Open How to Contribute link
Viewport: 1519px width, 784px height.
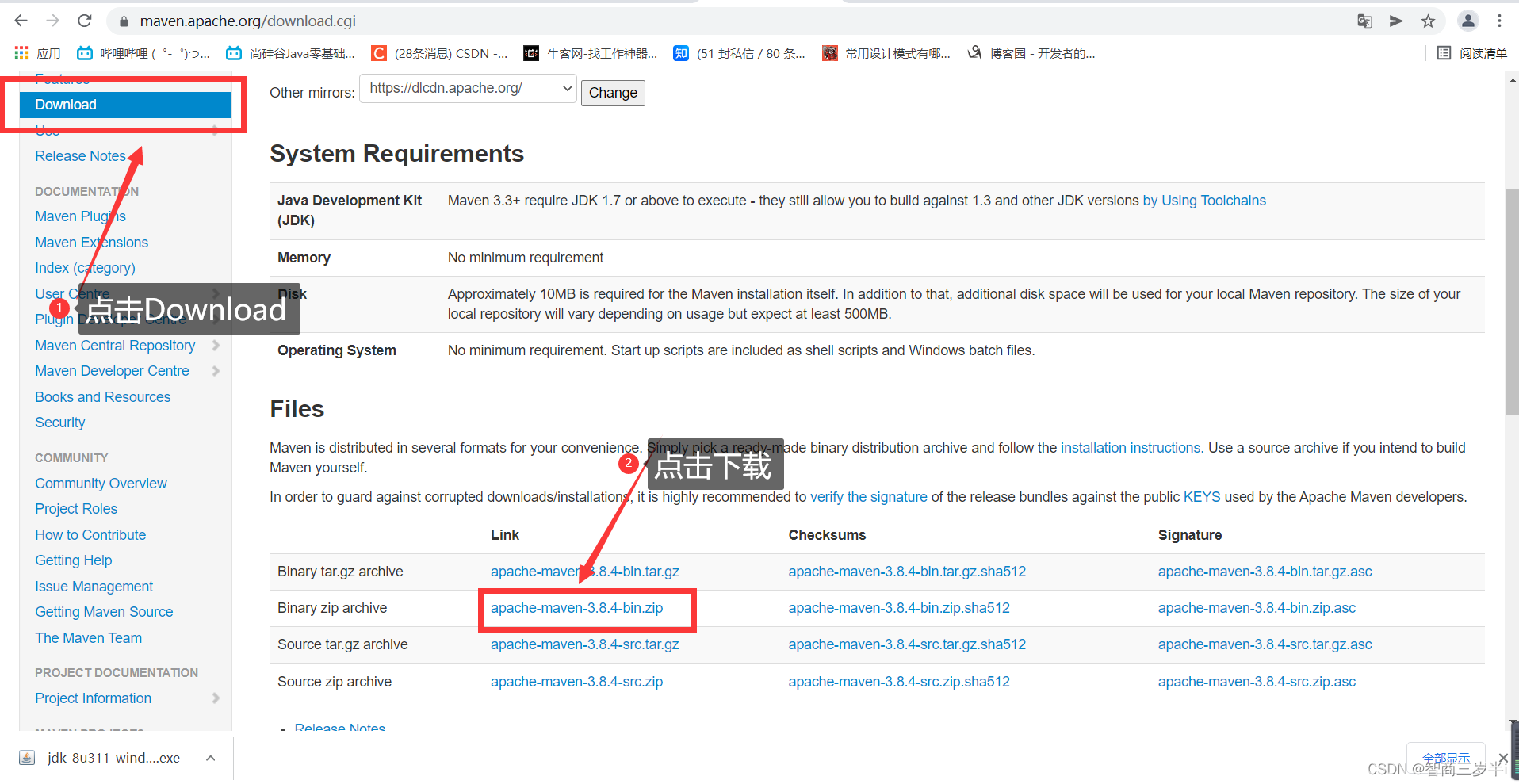[90, 535]
